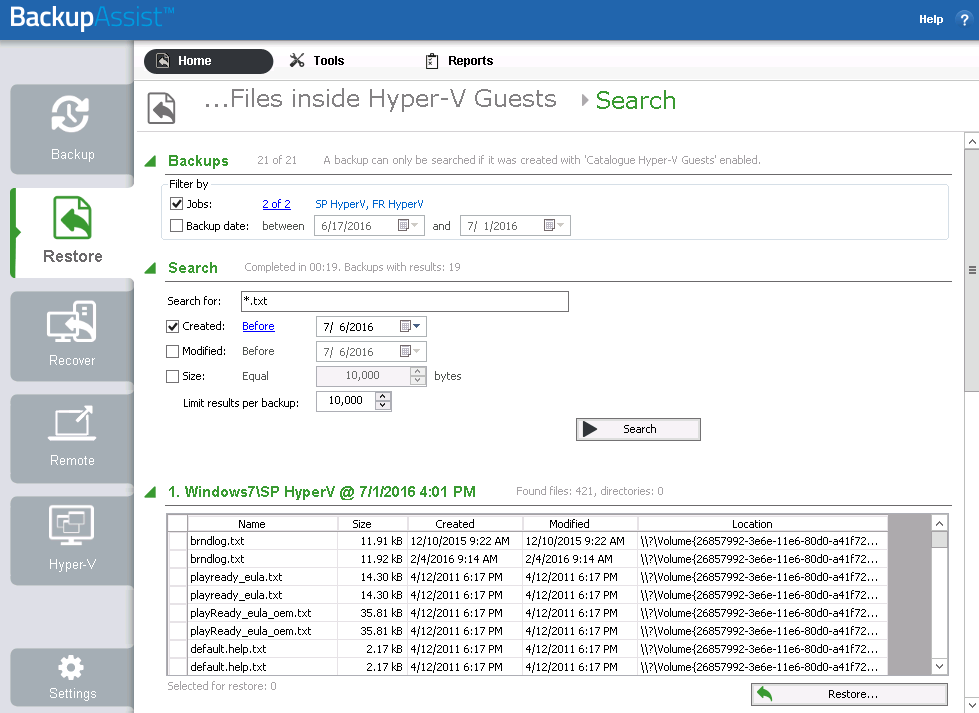Sort results by Size column
979x713 pixels.
point(373,524)
